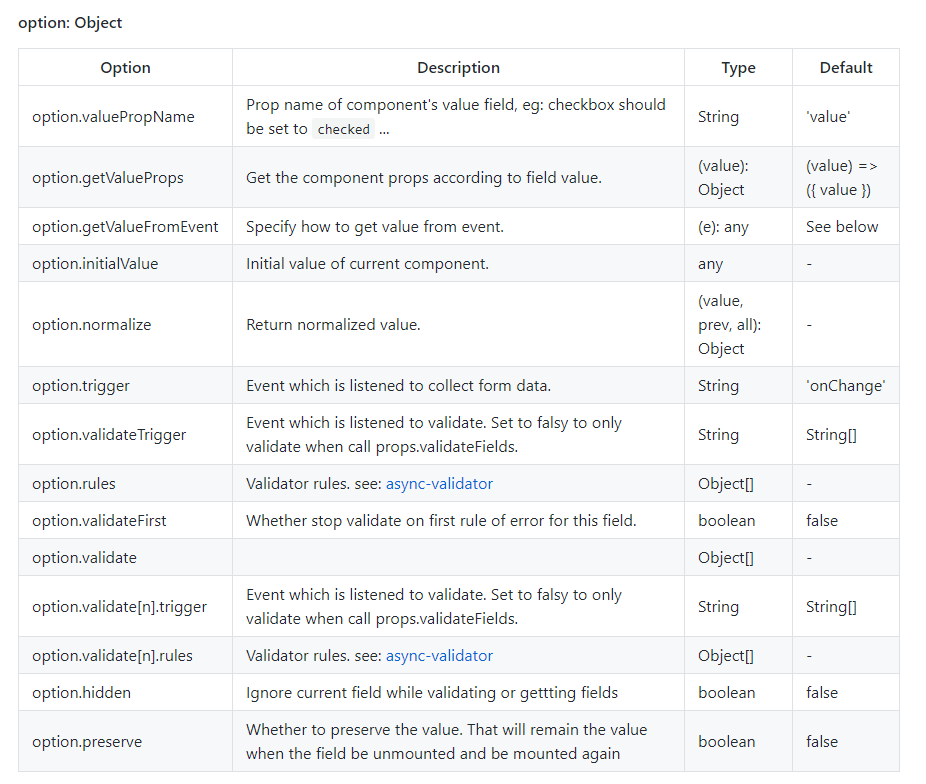Select the option.normalize row label
Screen dimensions: 926x784
pyautogui.click(x=94, y=324)
